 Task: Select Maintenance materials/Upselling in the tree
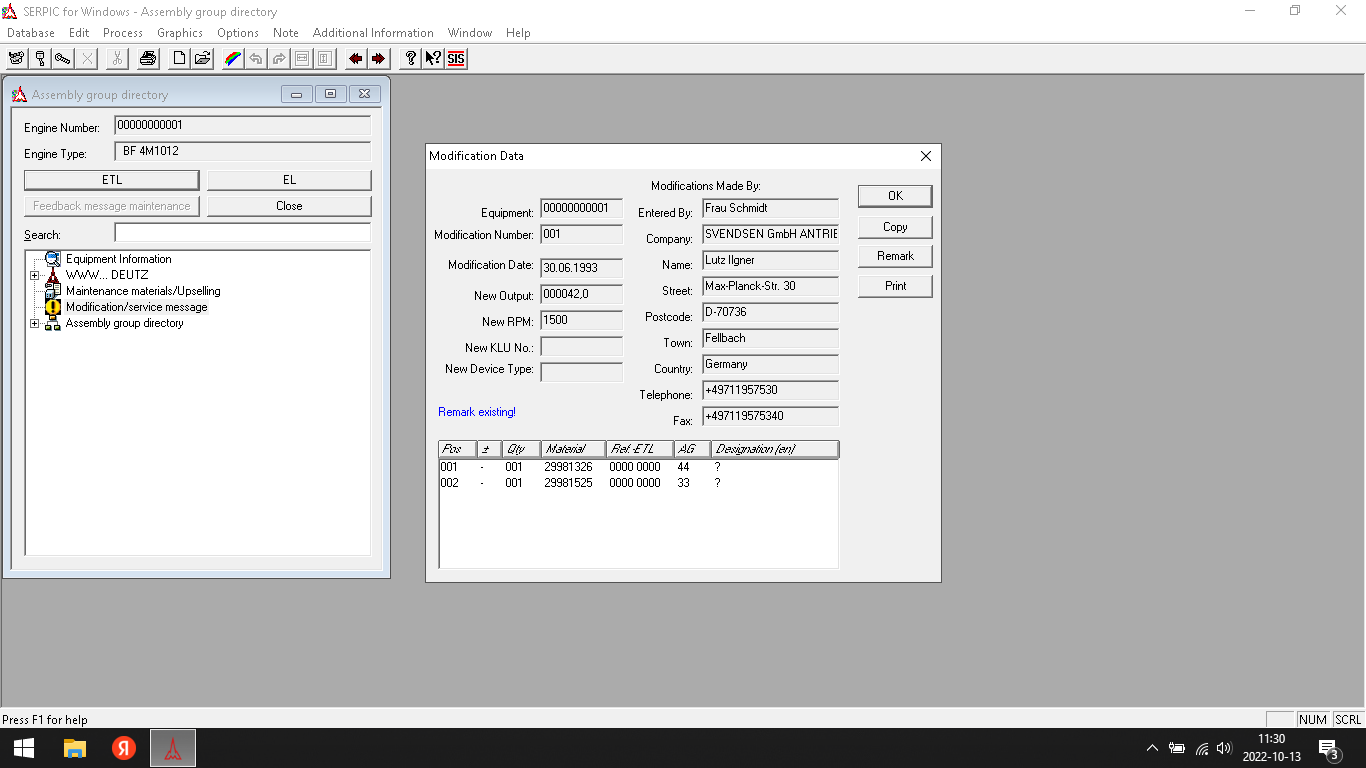[x=142, y=291]
